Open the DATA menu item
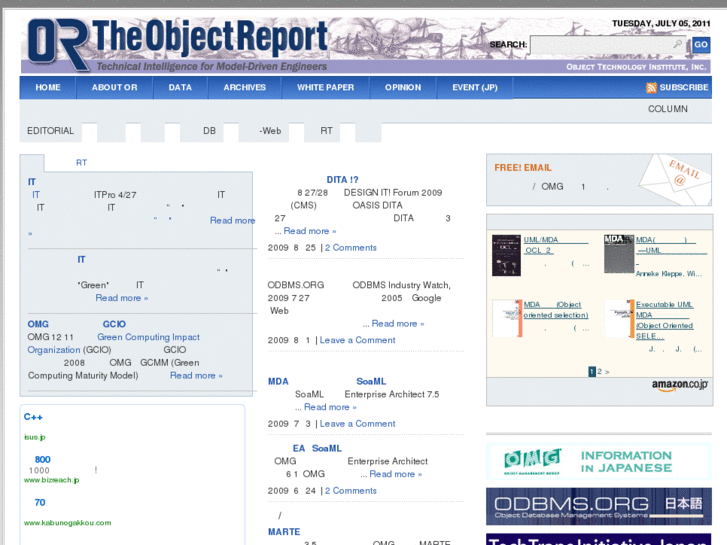The height and width of the screenshot is (545, 727). tap(180, 88)
